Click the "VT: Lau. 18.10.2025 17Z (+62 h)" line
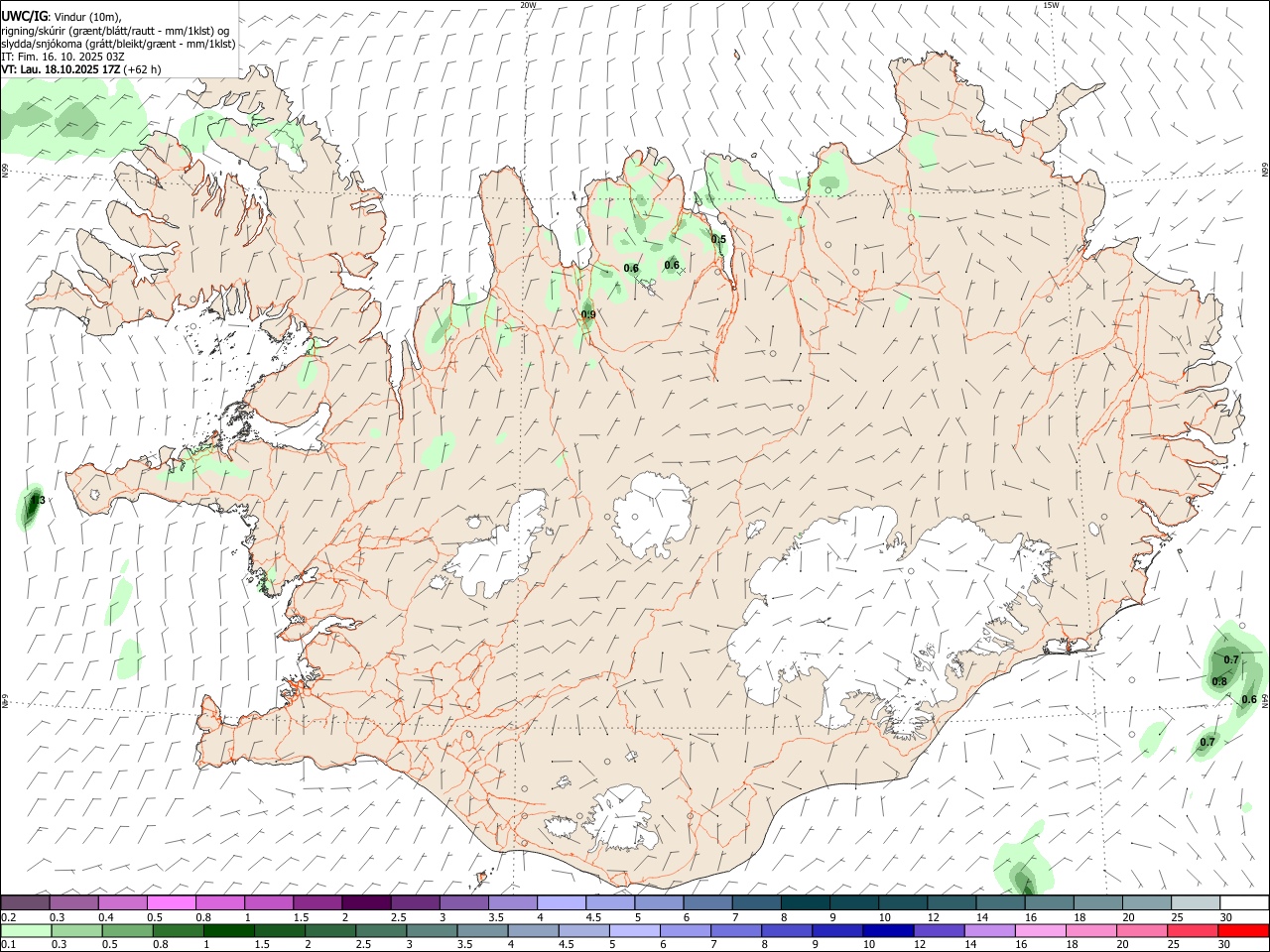The width and height of the screenshot is (1270, 952). 81,69
